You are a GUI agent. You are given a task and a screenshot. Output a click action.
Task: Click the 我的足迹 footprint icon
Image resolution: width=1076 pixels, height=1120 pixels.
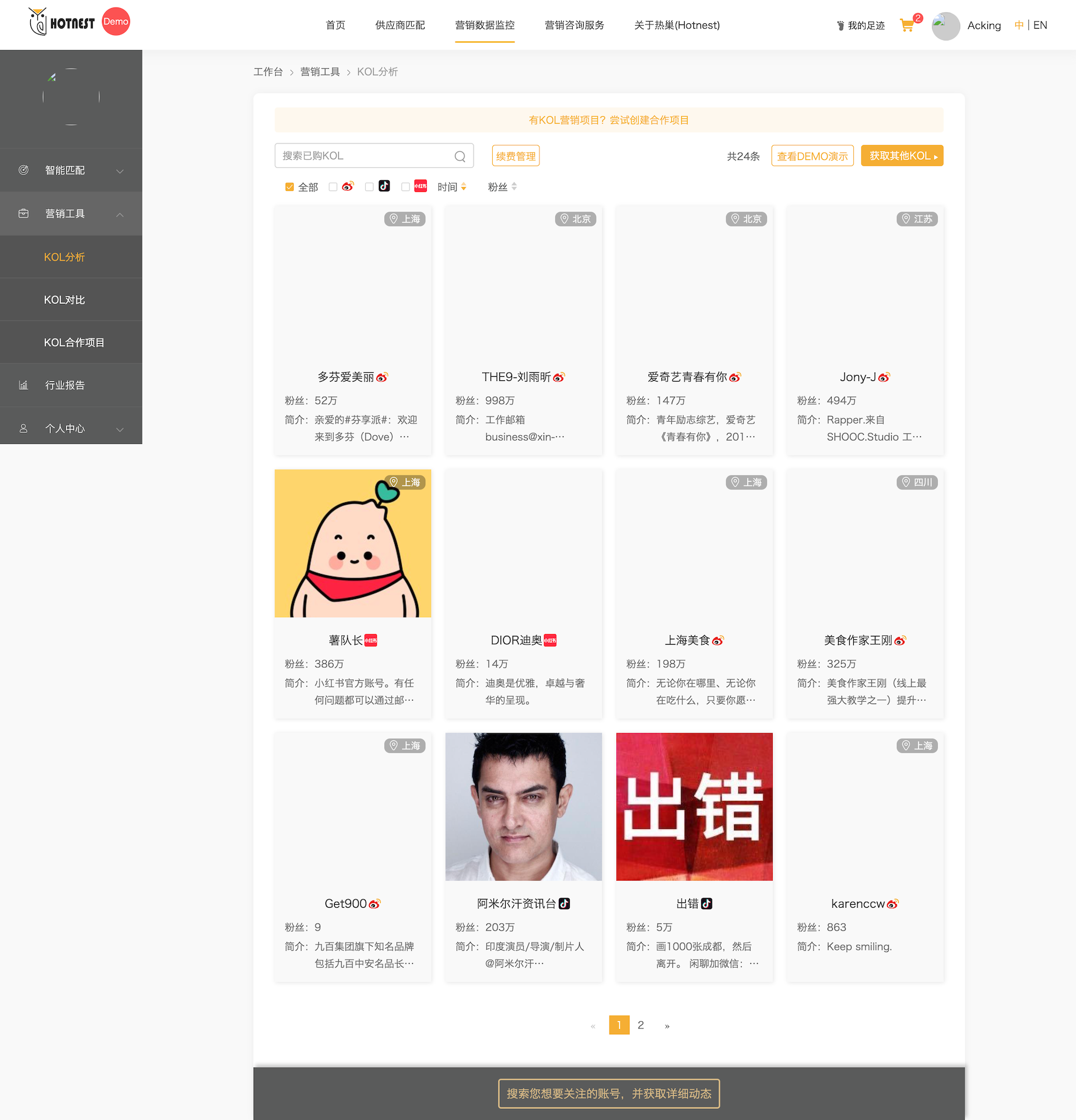(x=840, y=26)
